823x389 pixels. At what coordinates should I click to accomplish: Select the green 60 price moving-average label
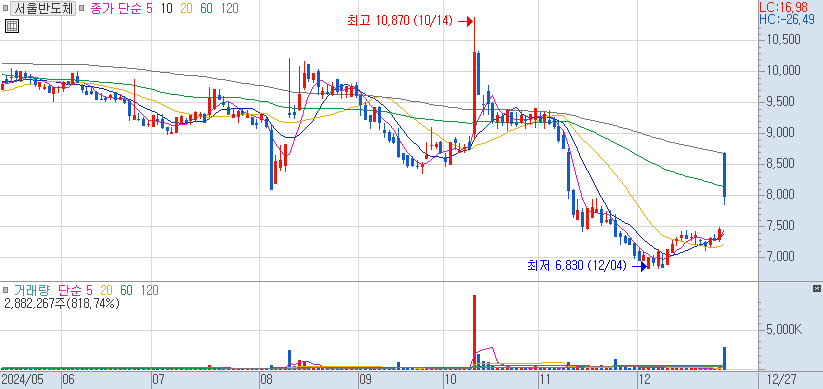pyautogui.click(x=207, y=8)
